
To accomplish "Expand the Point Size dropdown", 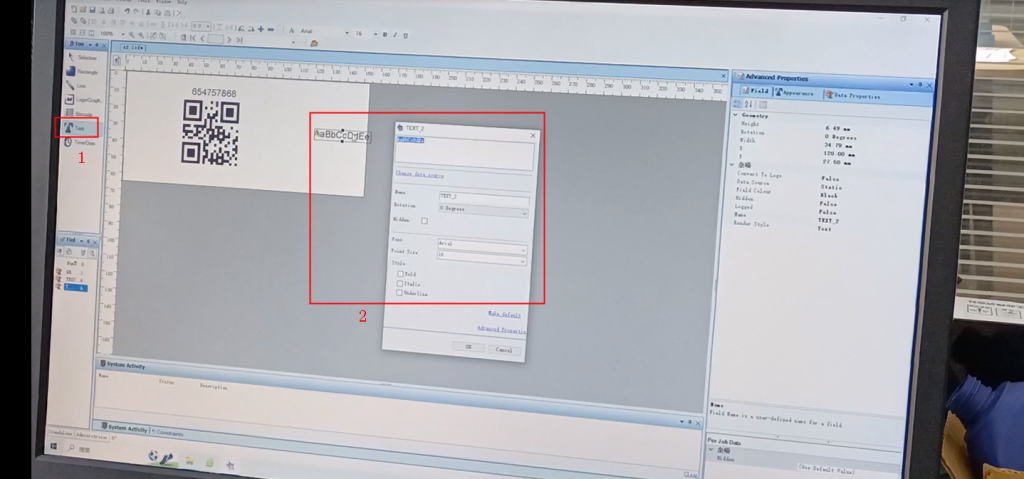I will pos(482,255).
